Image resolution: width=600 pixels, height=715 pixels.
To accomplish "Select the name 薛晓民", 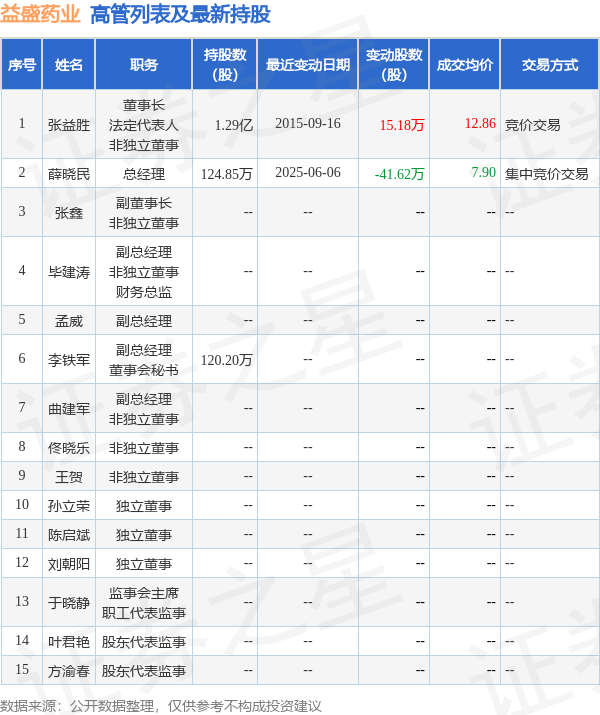I will tap(69, 174).
